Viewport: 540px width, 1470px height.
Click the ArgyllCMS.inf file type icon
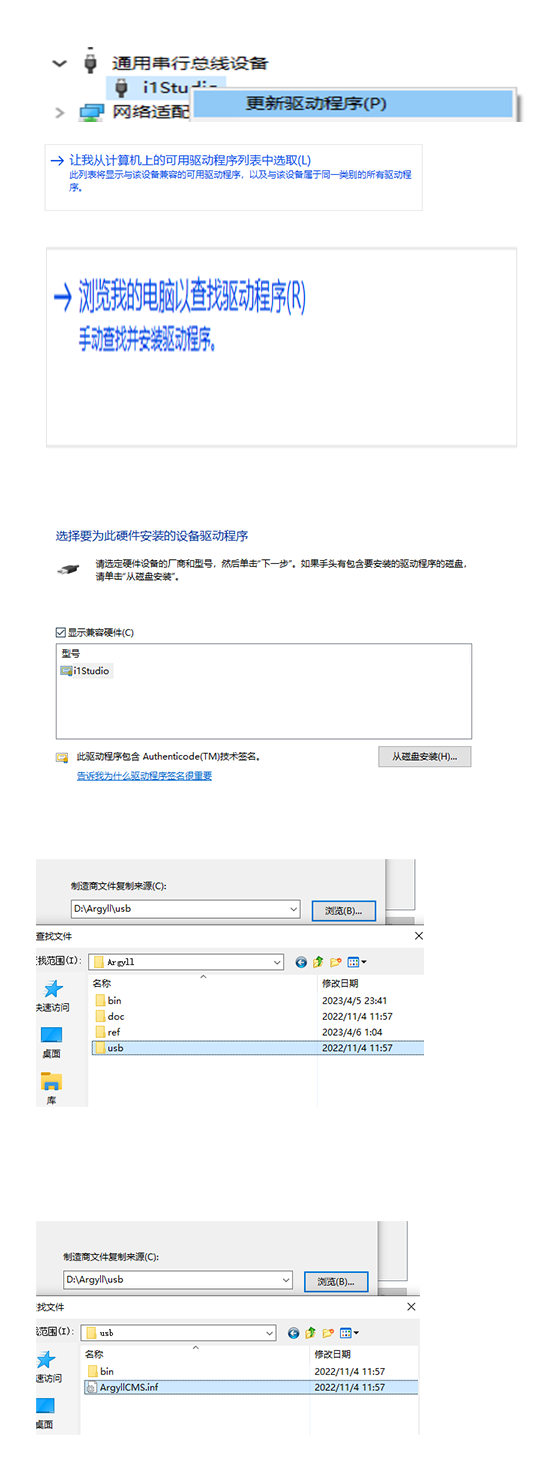(92, 1388)
